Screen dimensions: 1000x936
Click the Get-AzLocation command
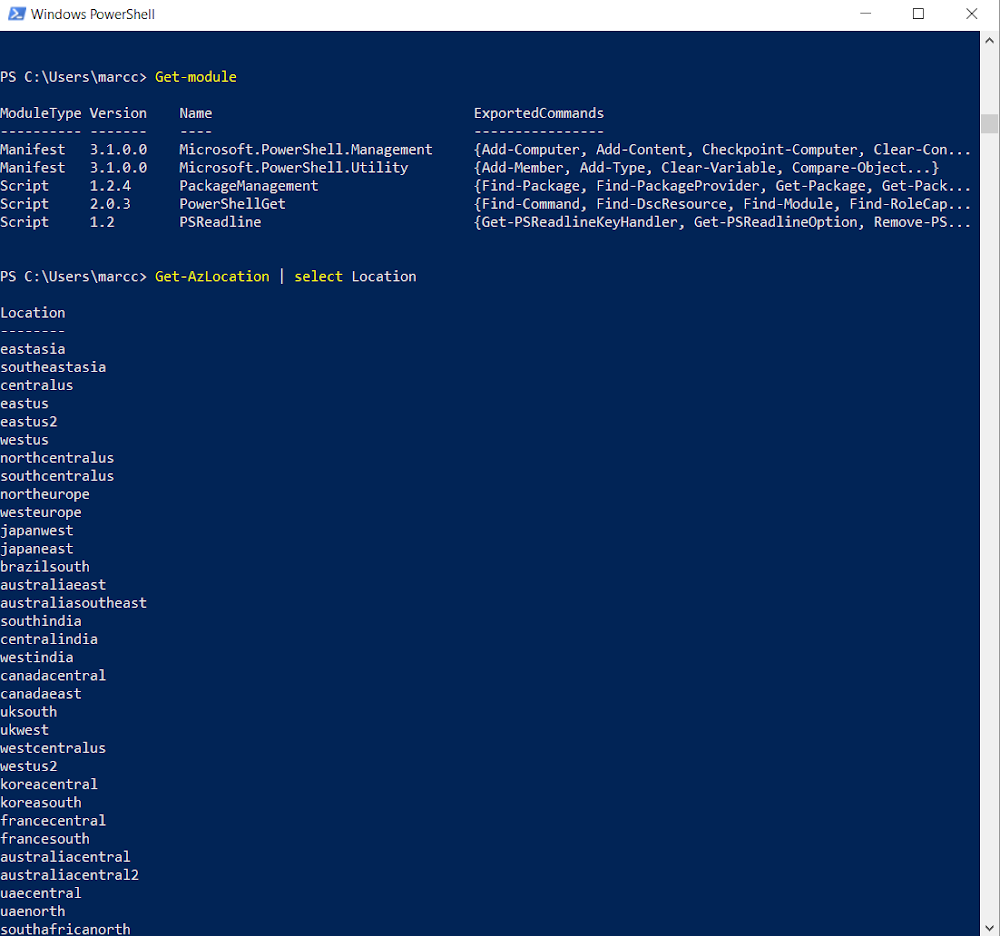[x=211, y=276]
